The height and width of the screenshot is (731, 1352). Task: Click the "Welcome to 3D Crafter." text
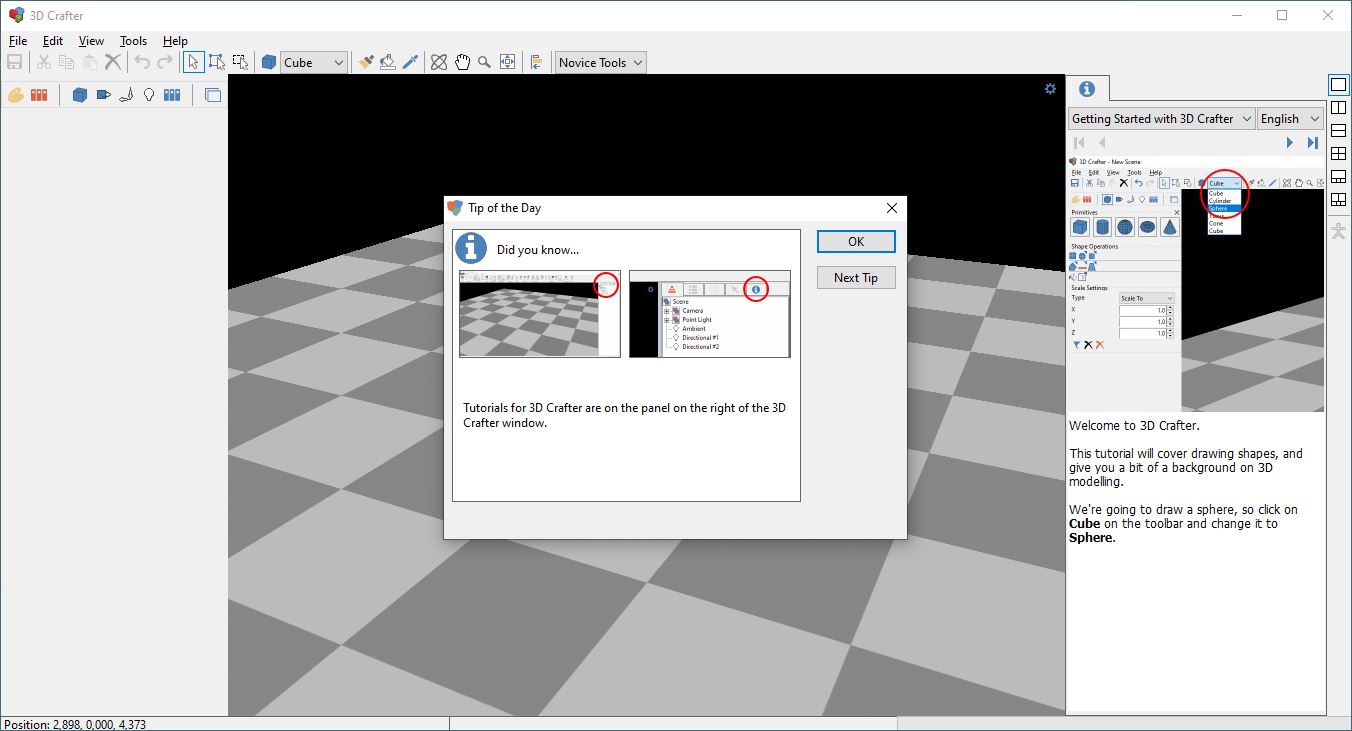[1135, 425]
